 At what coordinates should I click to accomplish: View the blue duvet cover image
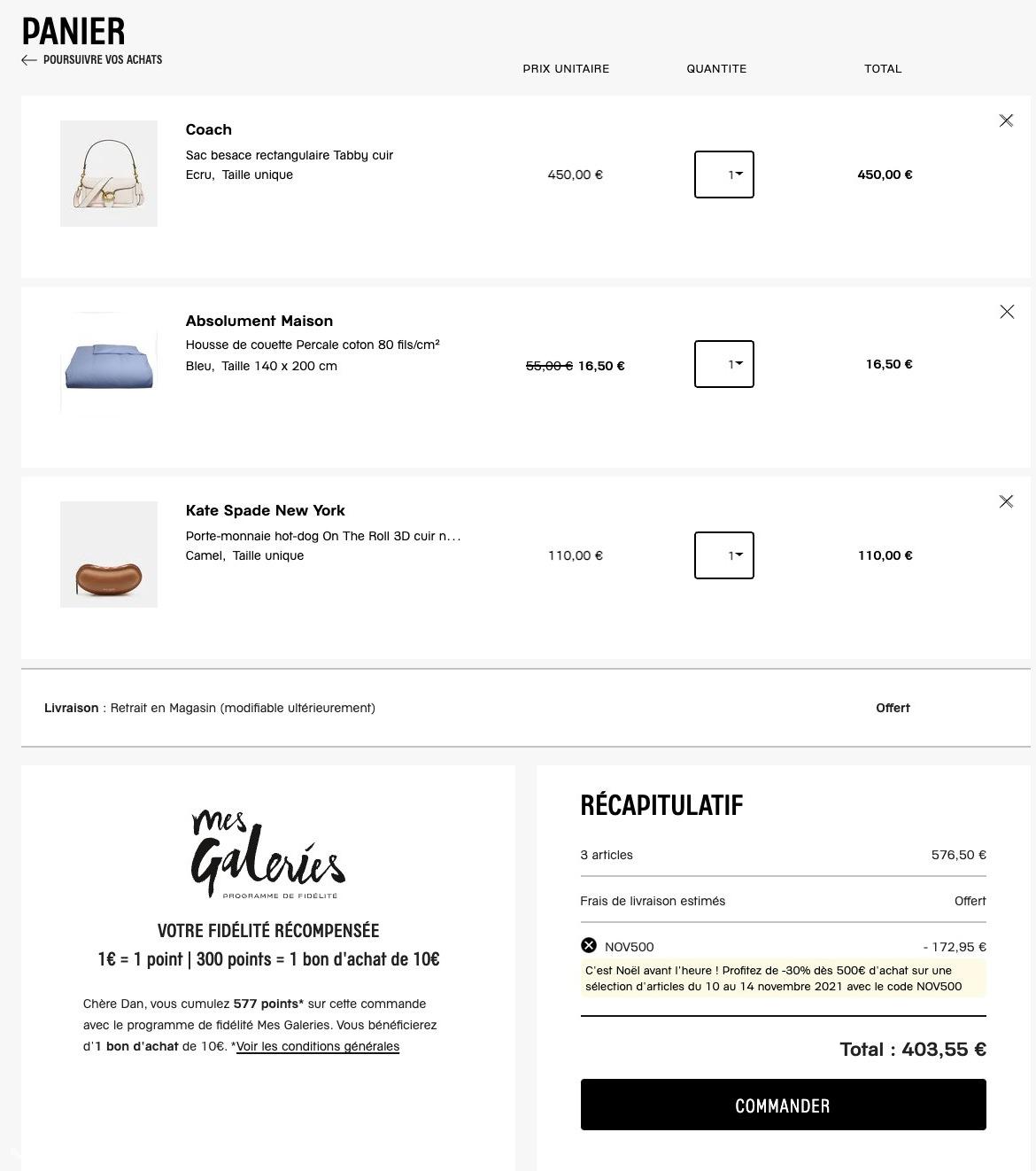(109, 364)
